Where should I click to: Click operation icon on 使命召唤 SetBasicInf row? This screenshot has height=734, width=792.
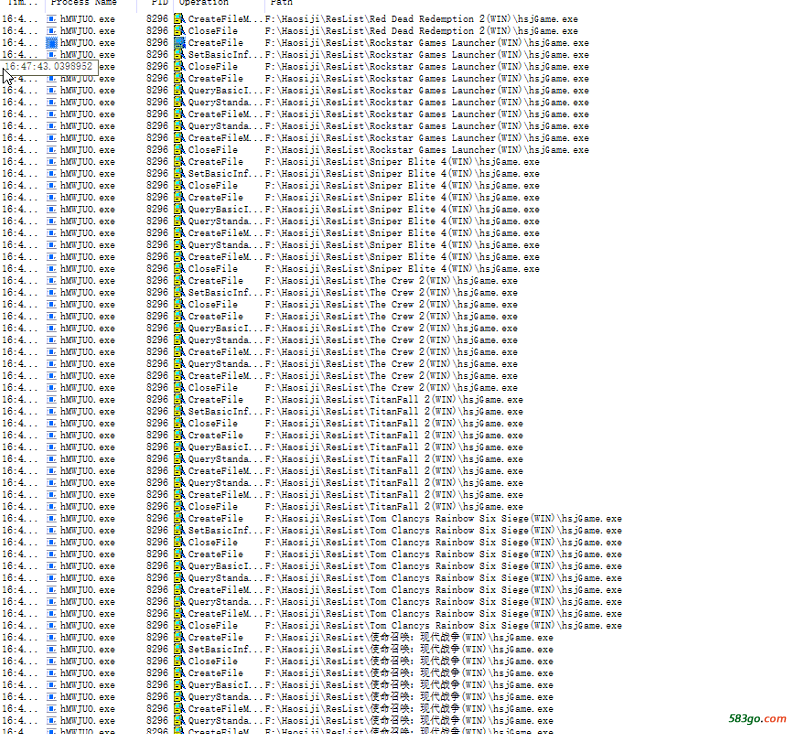179,649
